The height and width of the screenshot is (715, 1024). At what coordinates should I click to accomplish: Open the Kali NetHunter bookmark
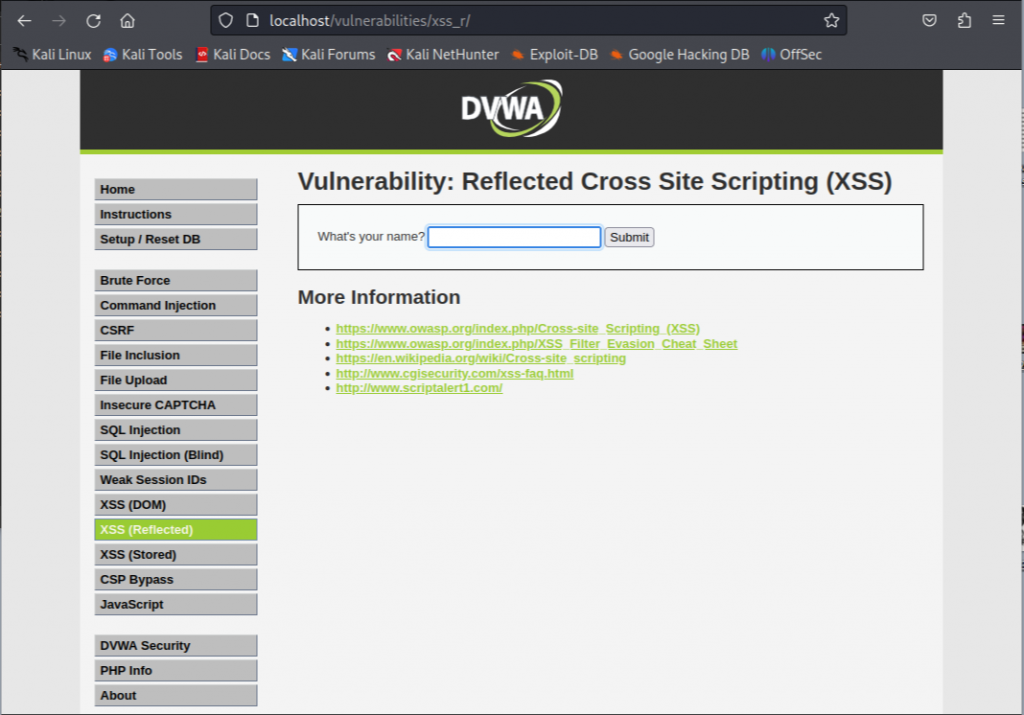[444, 55]
